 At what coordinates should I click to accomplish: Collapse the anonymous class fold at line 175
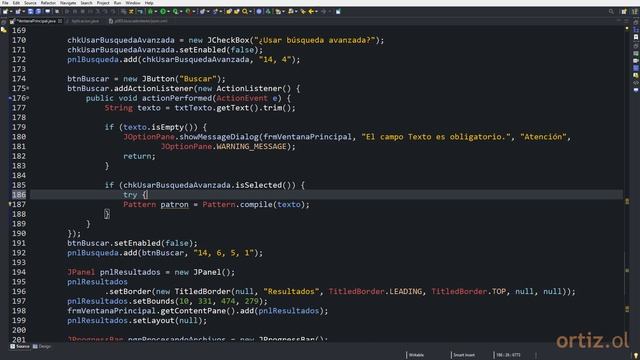click(x=28, y=88)
